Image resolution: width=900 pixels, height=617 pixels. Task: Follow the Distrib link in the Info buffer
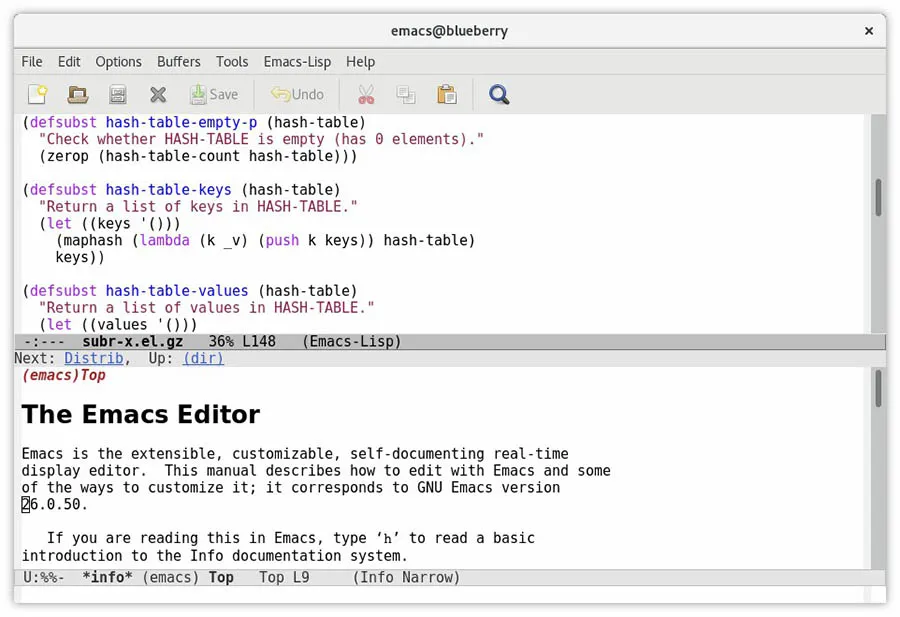96,358
